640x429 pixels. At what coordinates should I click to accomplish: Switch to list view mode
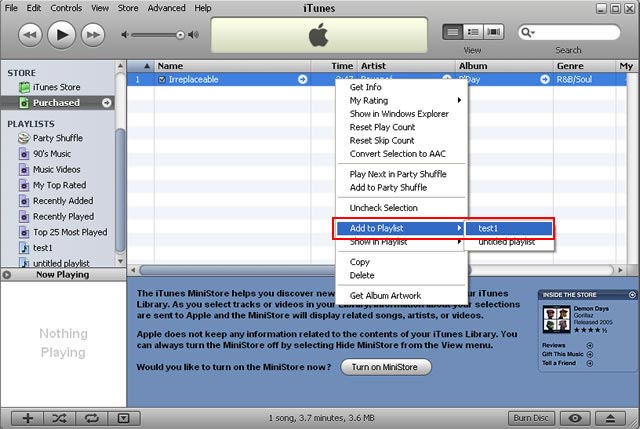click(453, 32)
